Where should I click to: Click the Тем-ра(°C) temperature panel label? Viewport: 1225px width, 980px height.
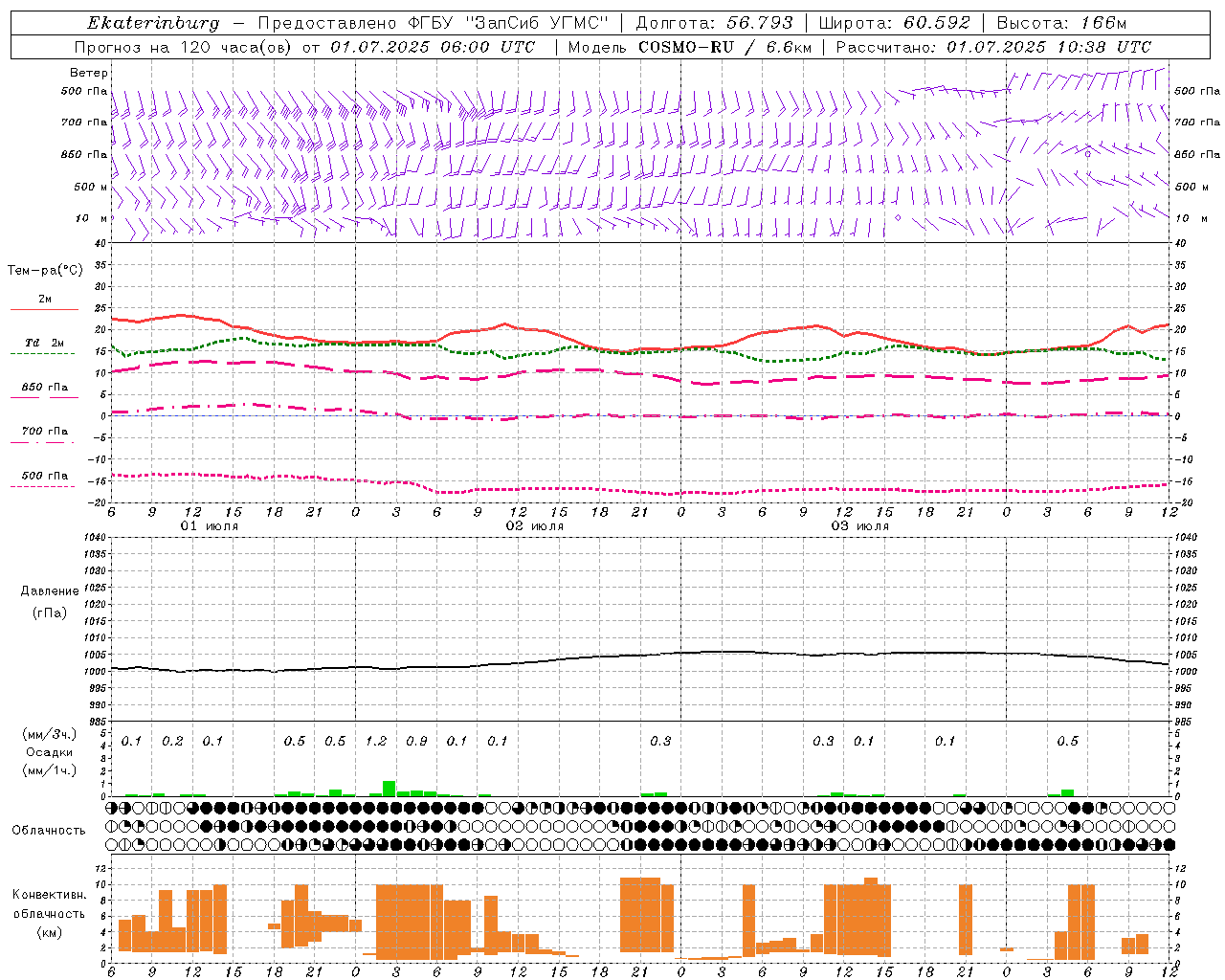[x=45, y=271]
